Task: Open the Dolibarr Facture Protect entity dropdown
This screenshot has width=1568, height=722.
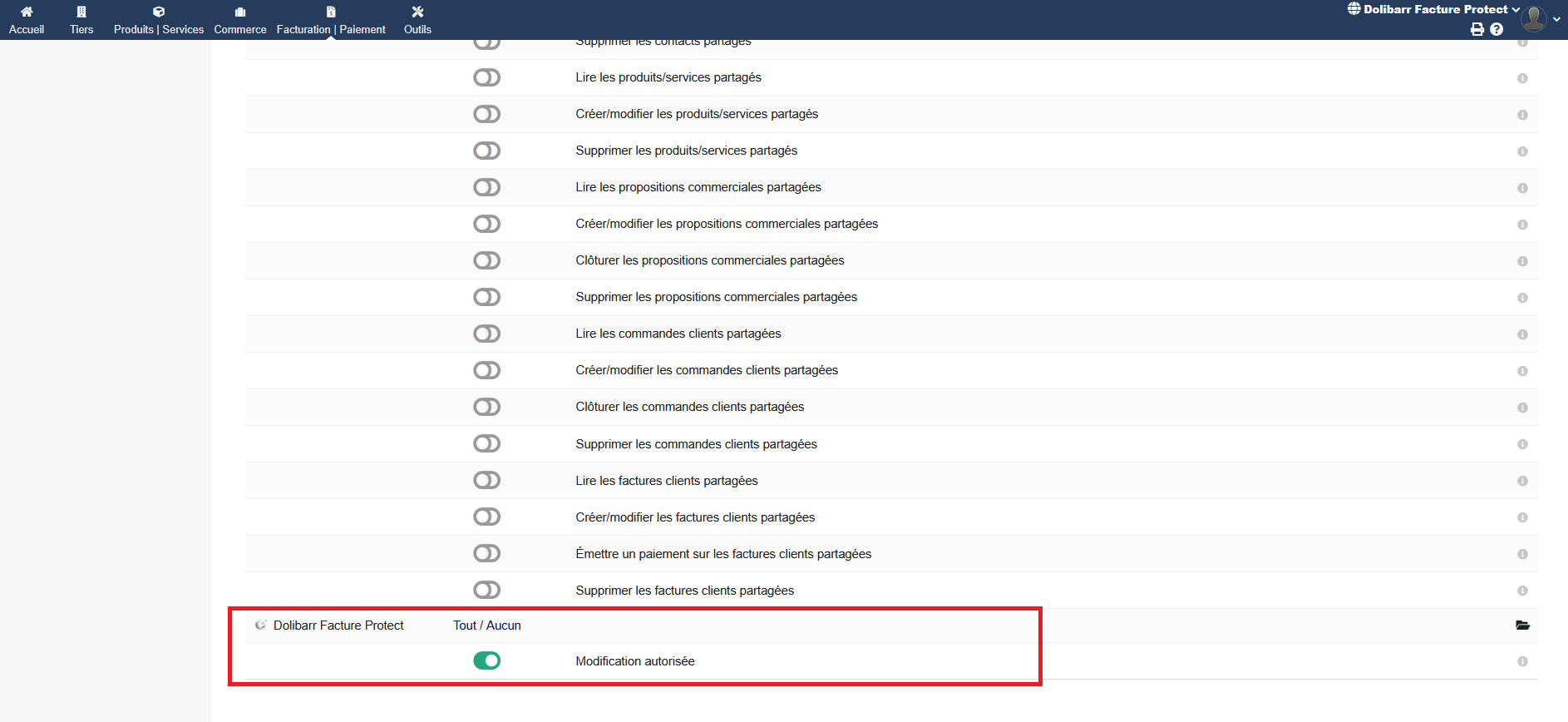Action: pyautogui.click(x=1435, y=9)
